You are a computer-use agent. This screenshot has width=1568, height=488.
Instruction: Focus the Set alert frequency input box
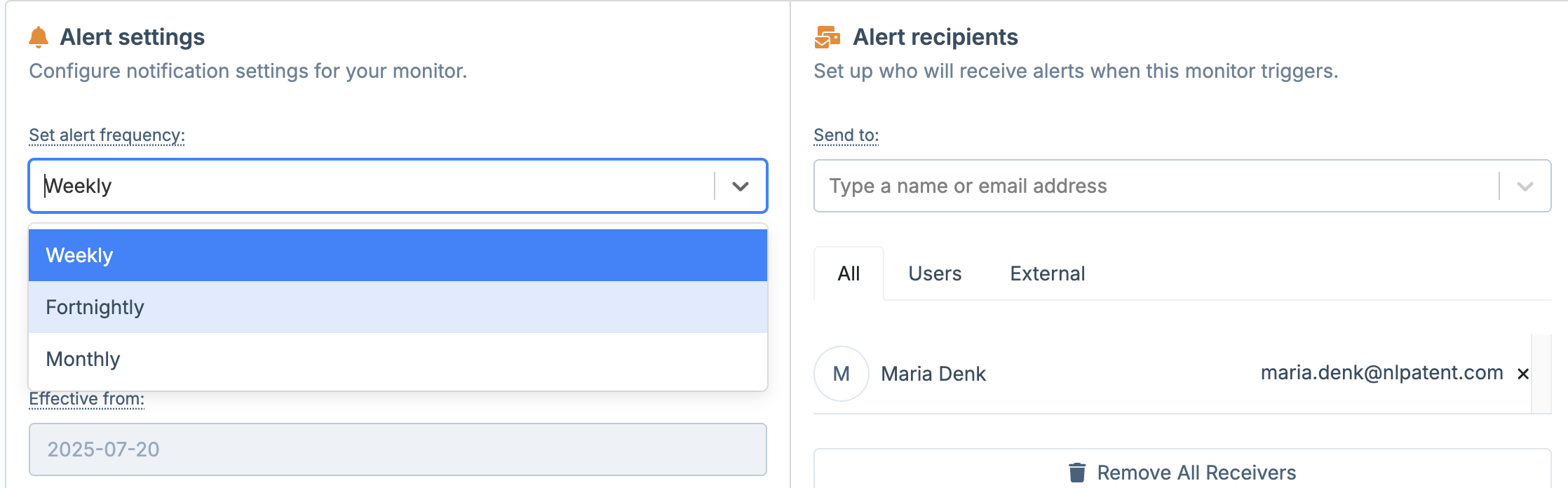coord(372,186)
